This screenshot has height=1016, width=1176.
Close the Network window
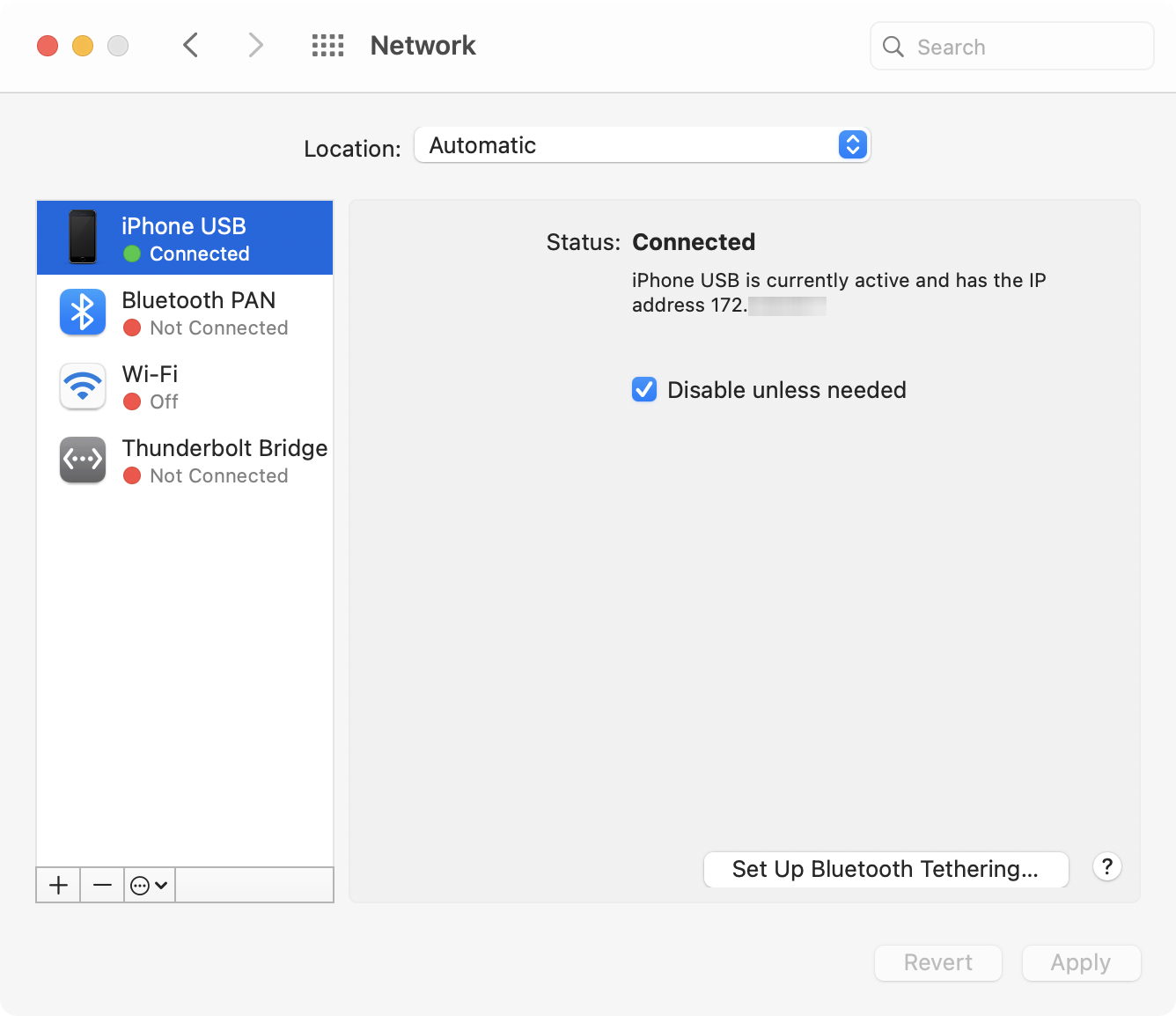(x=48, y=46)
